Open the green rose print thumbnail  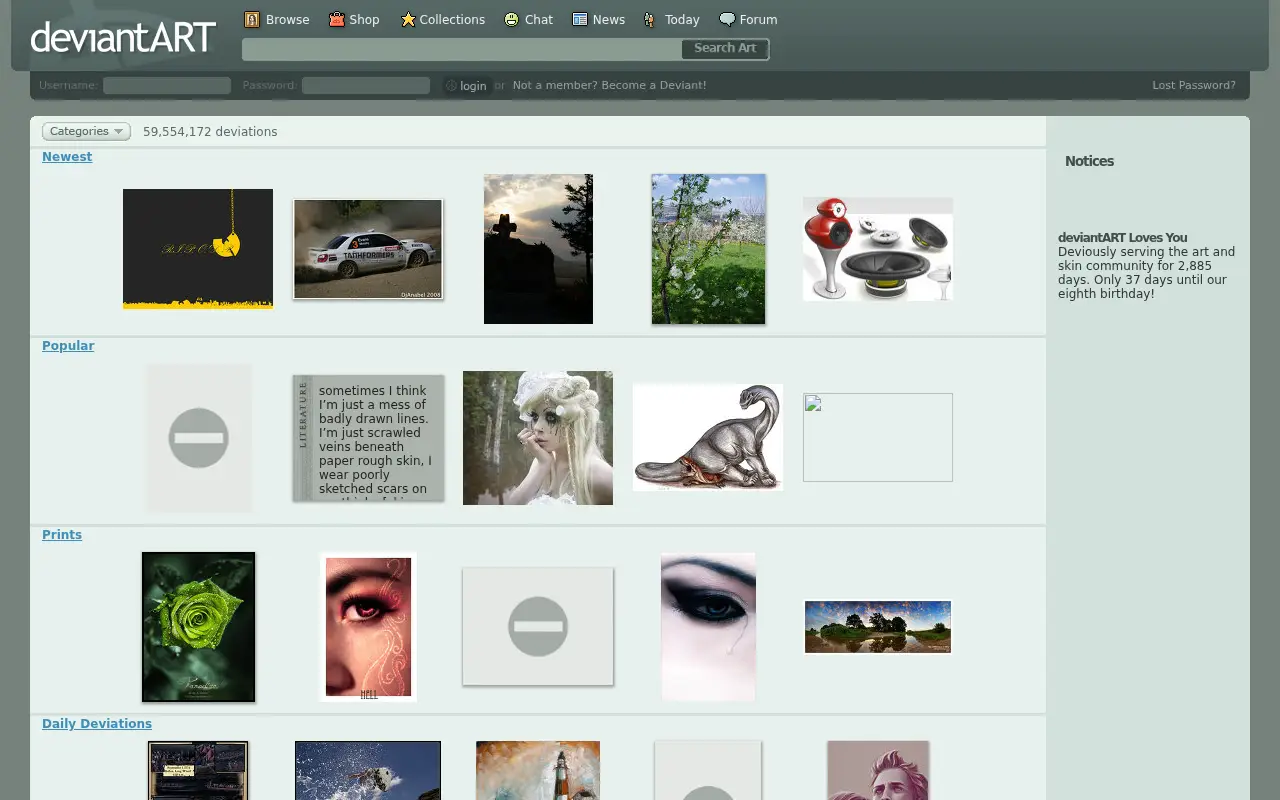pyautogui.click(x=198, y=627)
